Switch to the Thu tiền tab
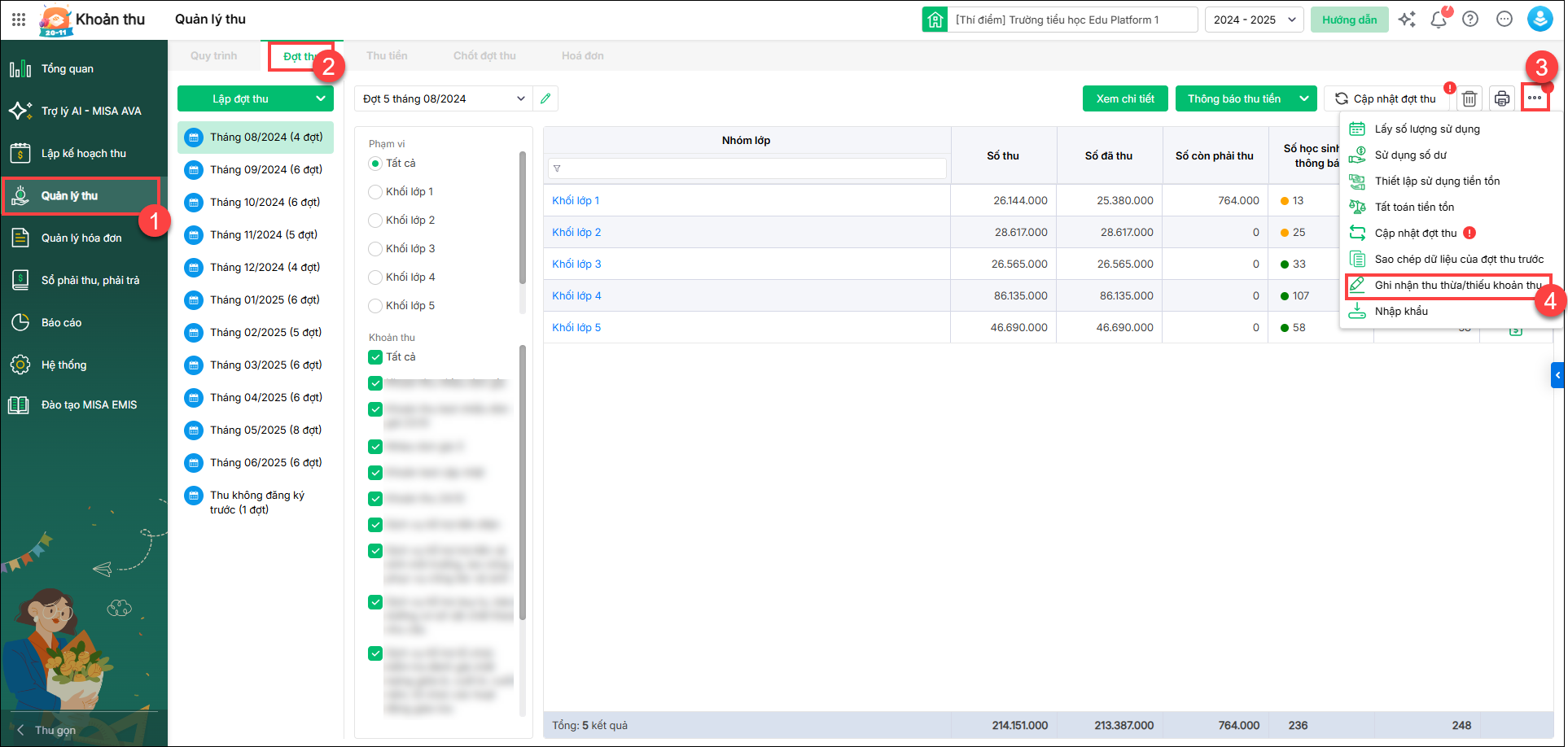This screenshot has width=1568, height=747. click(x=387, y=55)
